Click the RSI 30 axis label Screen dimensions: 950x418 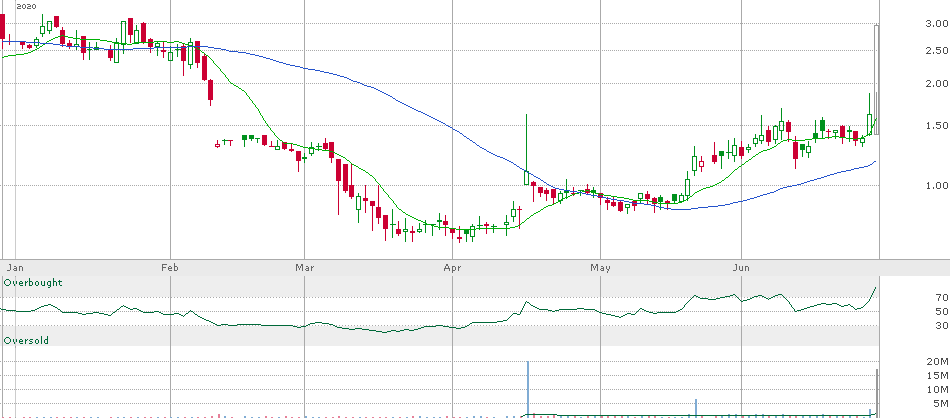click(x=941, y=325)
